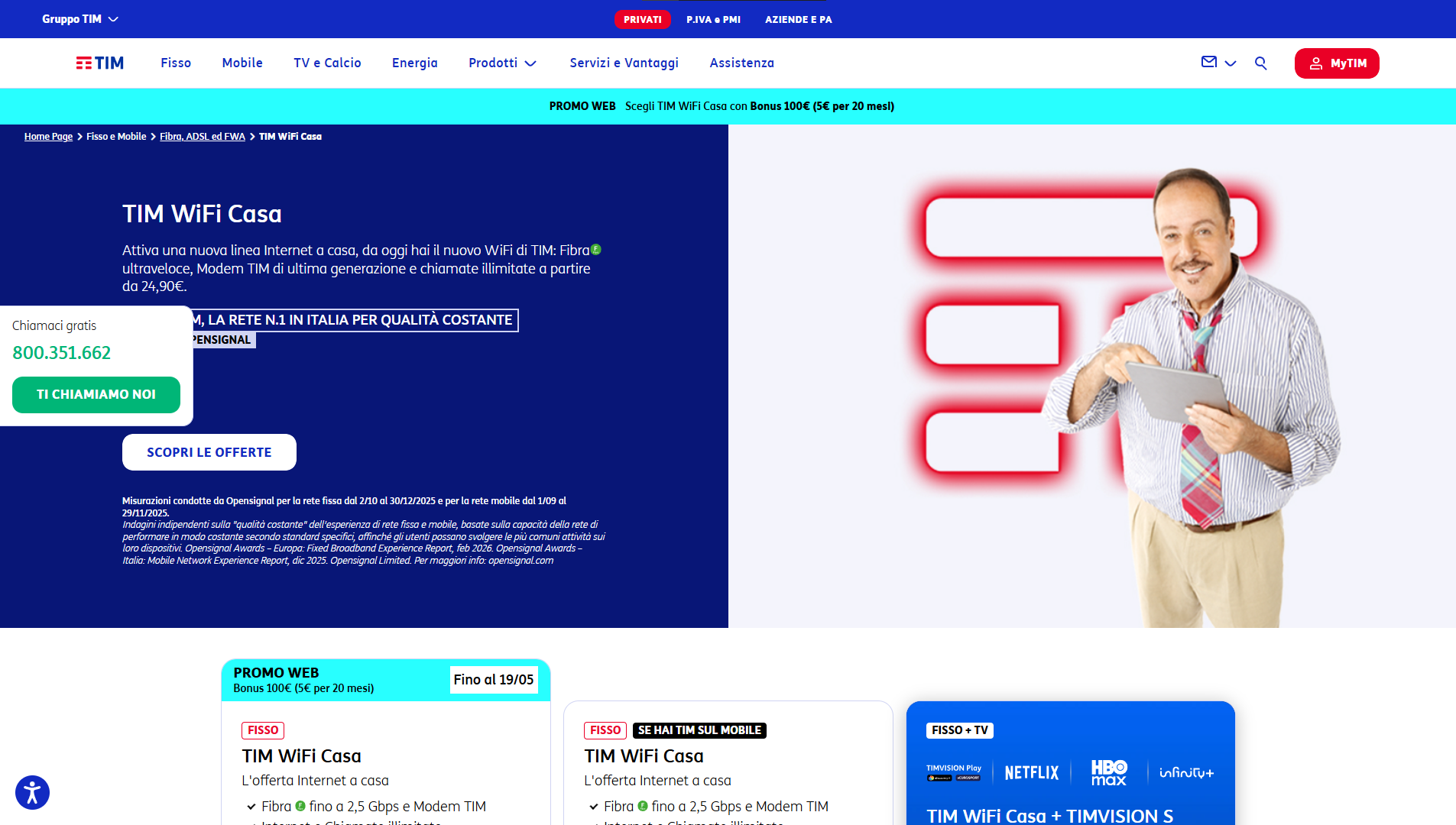Click the TIM logo in header
This screenshot has height=825, width=1456.
(x=100, y=63)
